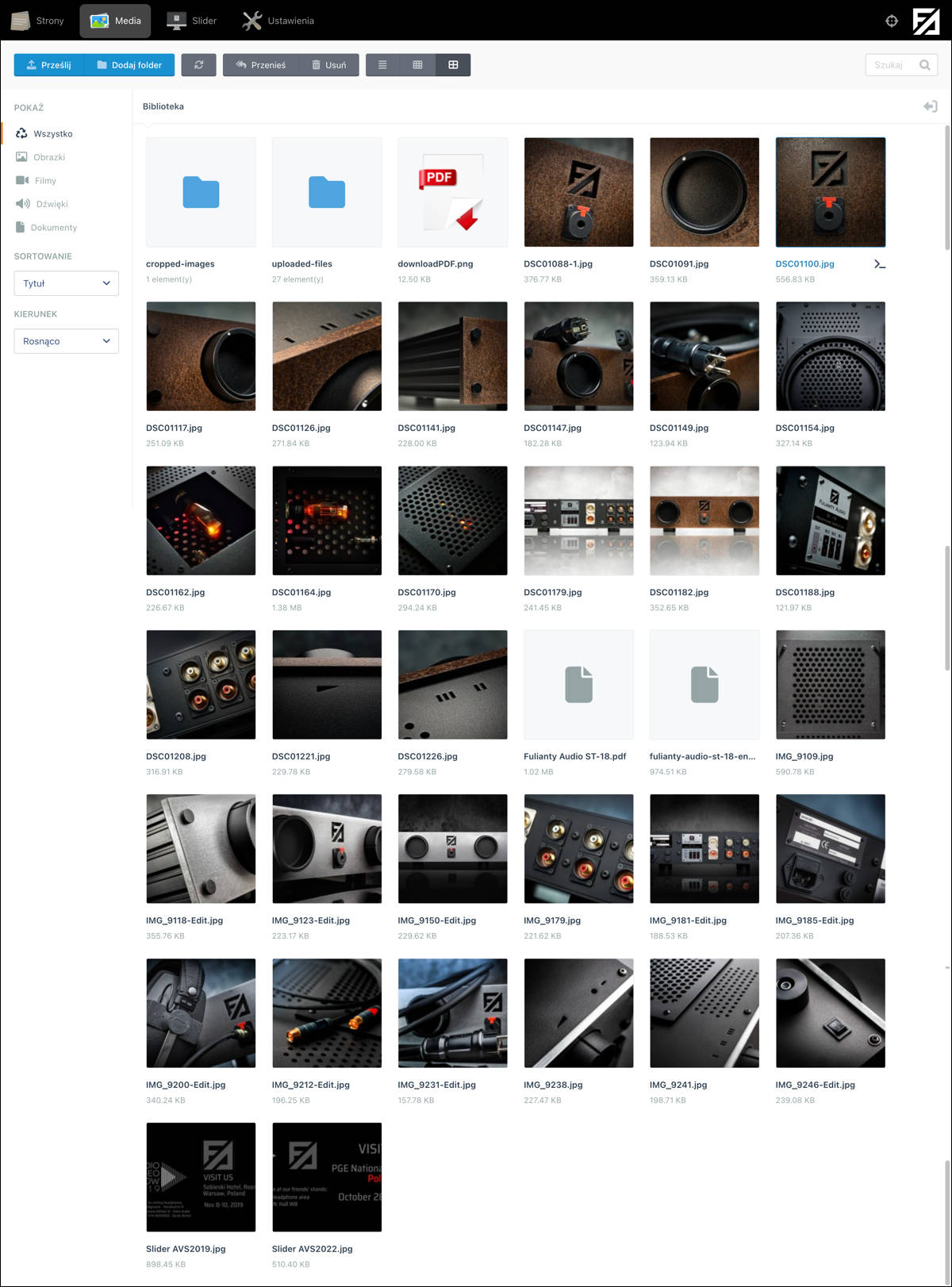
Task: Click the IMG_9179.jpg file name
Action: 552,920
